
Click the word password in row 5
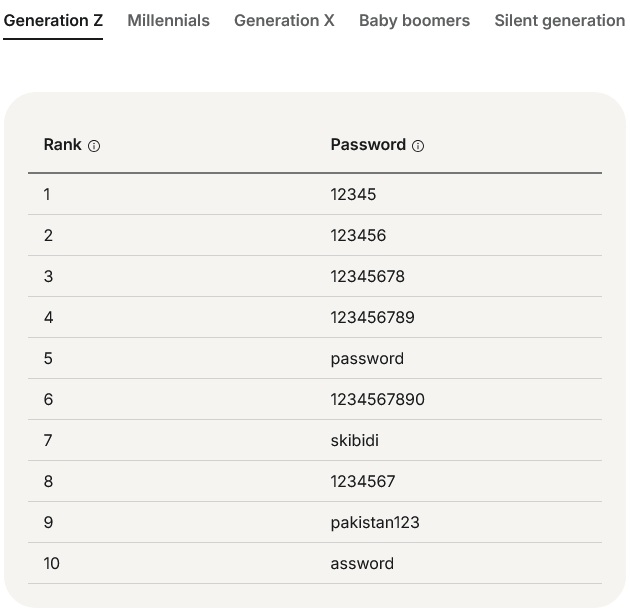point(367,358)
